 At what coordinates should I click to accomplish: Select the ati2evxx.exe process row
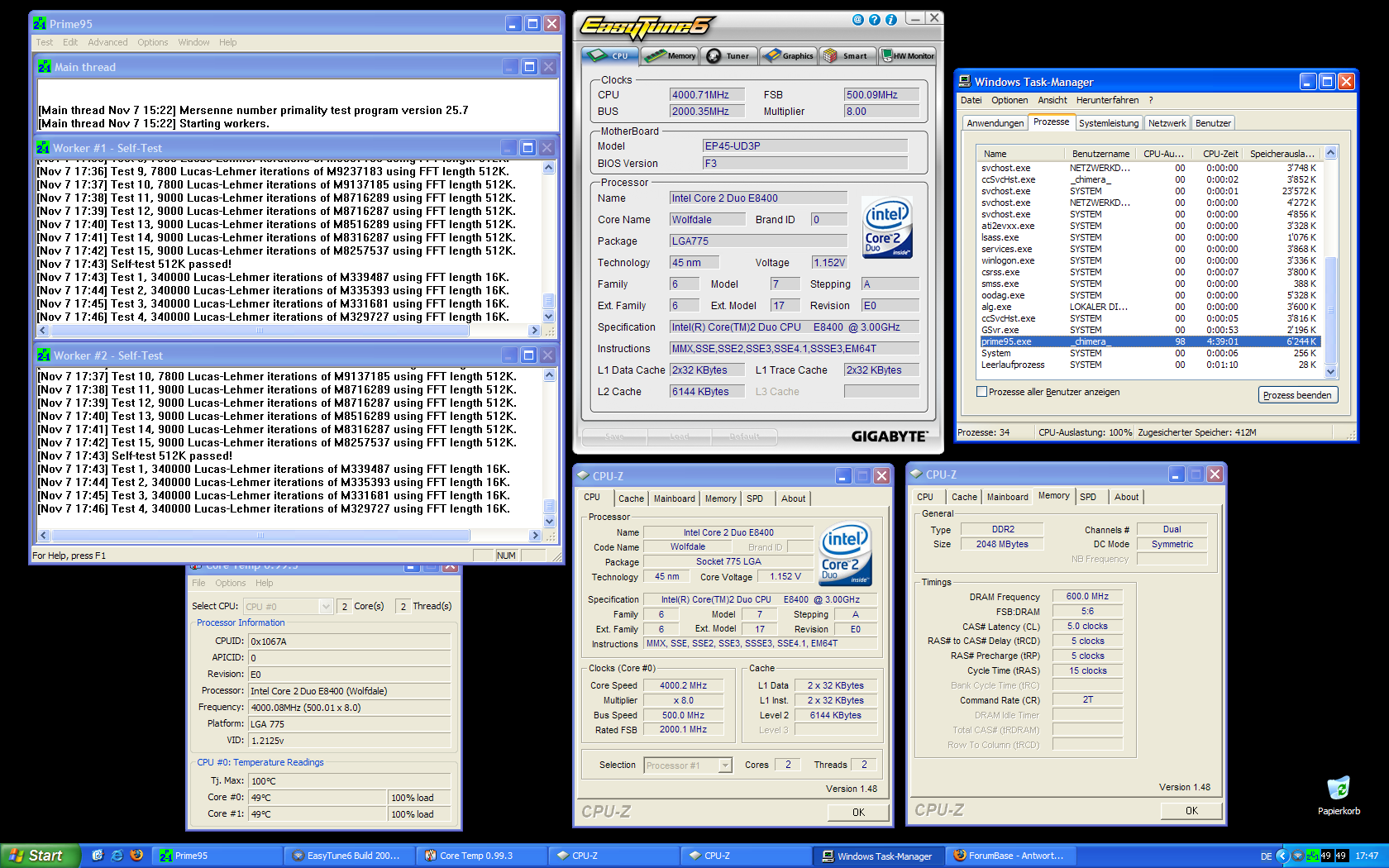click(x=1149, y=226)
